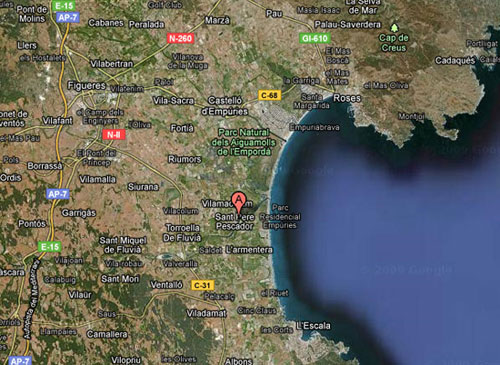The height and width of the screenshot is (365, 500).
Task: Click the Vilaür label
Action: click(80, 295)
